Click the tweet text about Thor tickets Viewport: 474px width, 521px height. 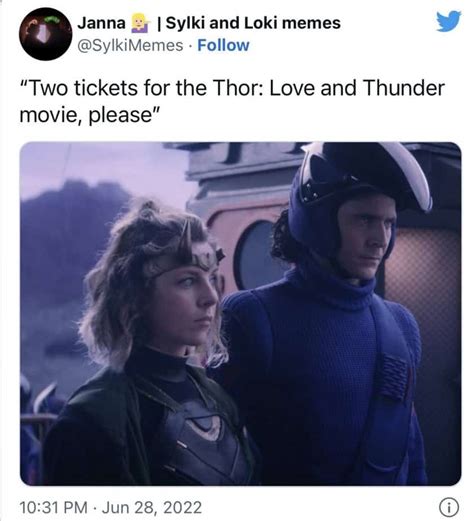(x=232, y=101)
